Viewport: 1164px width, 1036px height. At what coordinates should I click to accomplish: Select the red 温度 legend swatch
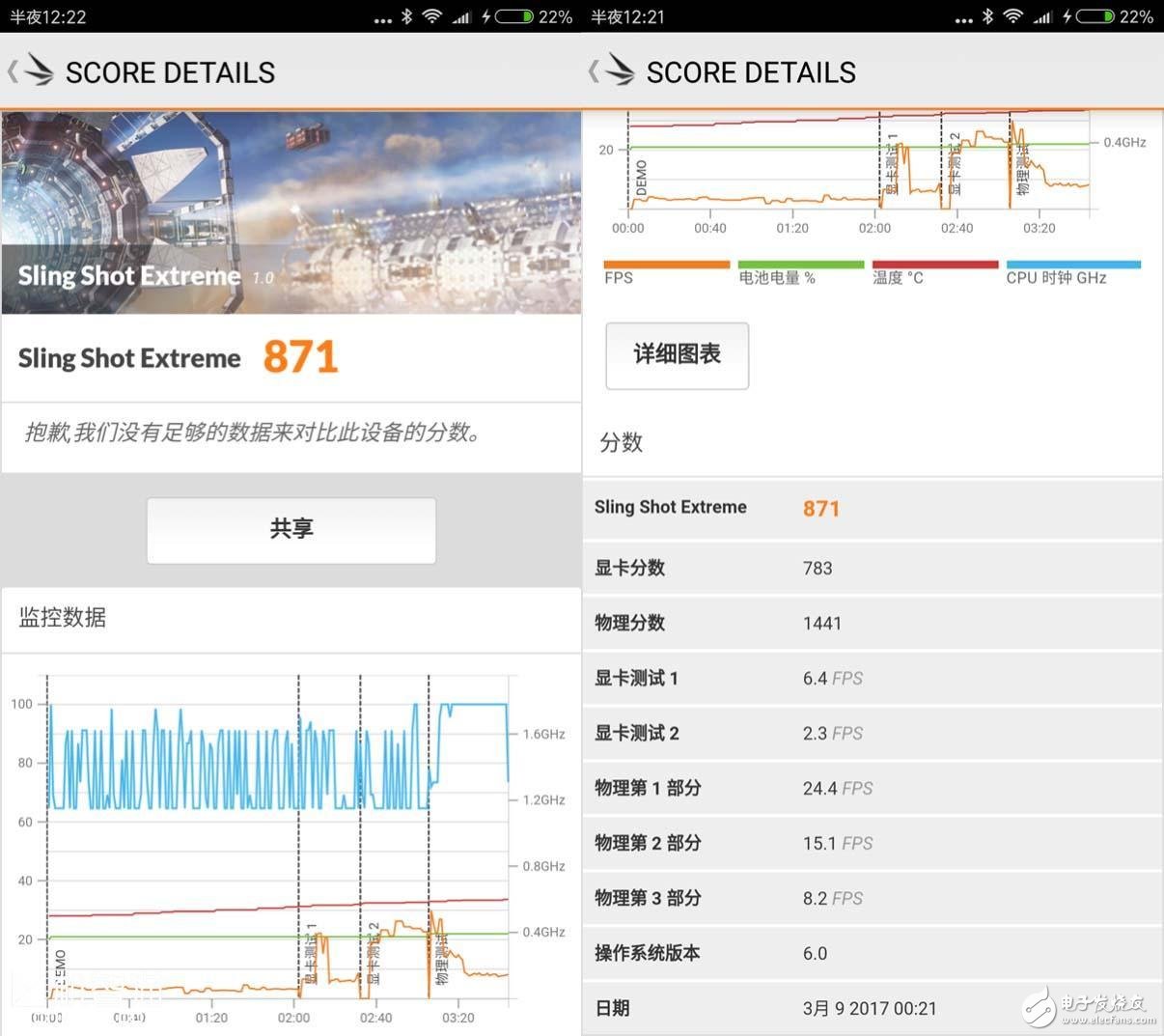[x=934, y=265]
